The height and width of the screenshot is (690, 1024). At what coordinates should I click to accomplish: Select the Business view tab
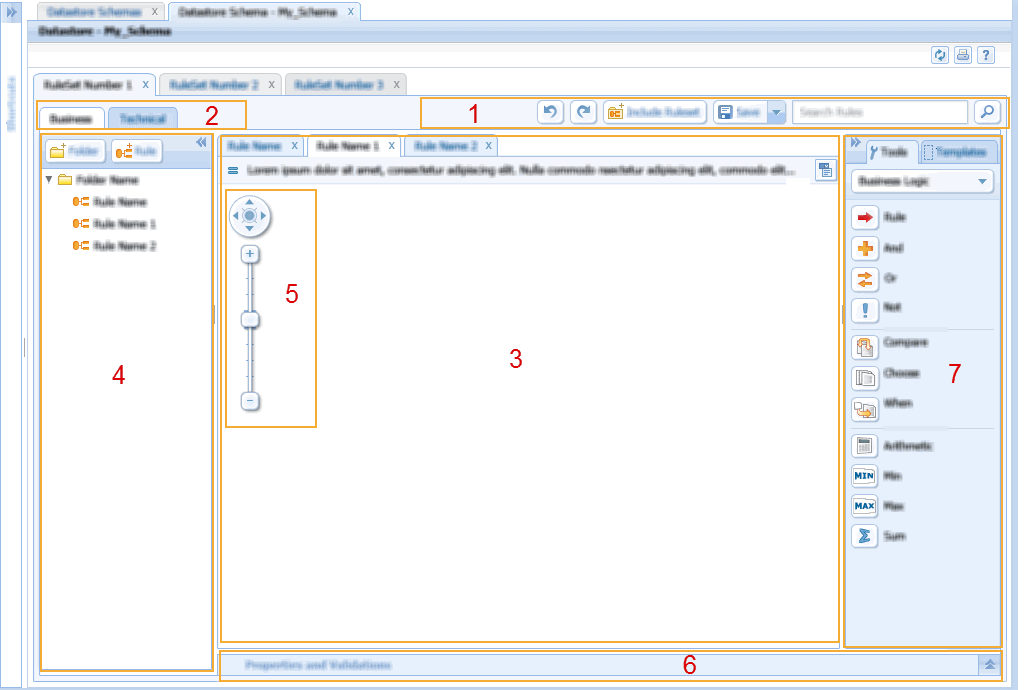click(71, 119)
